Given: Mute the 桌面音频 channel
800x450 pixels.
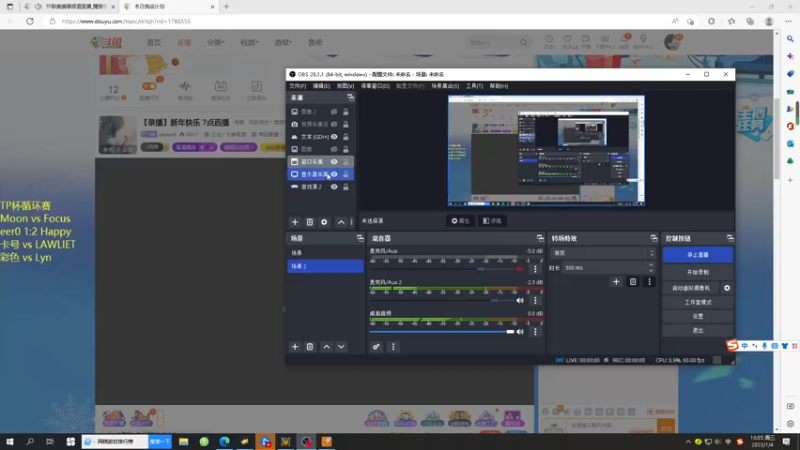Looking at the screenshot, I should 520,332.
